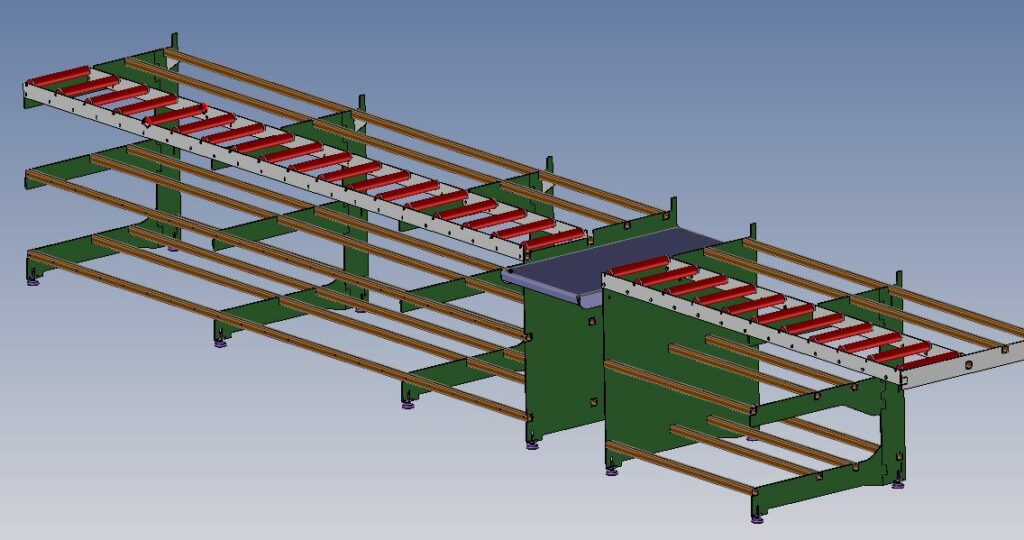Viewport: 1024px width, 540px height.
Task: Pick the right conveyor's first red roller beside the blue plate
Action: (x=637, y=266)
